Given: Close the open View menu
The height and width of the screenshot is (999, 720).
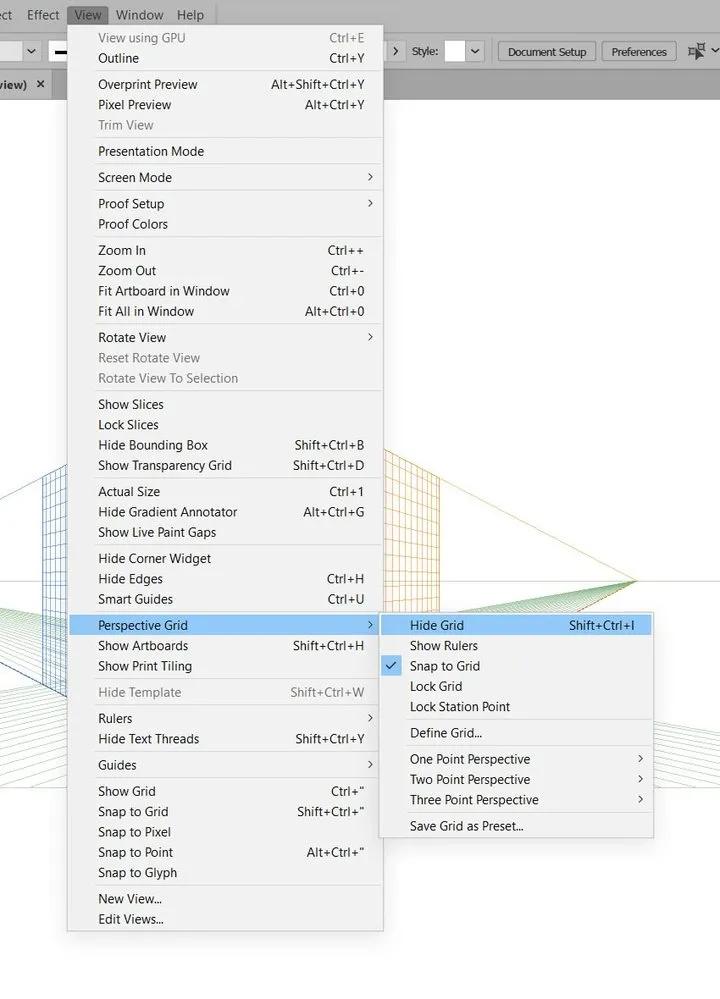Looking at the screenshot, I should (87, 15).
